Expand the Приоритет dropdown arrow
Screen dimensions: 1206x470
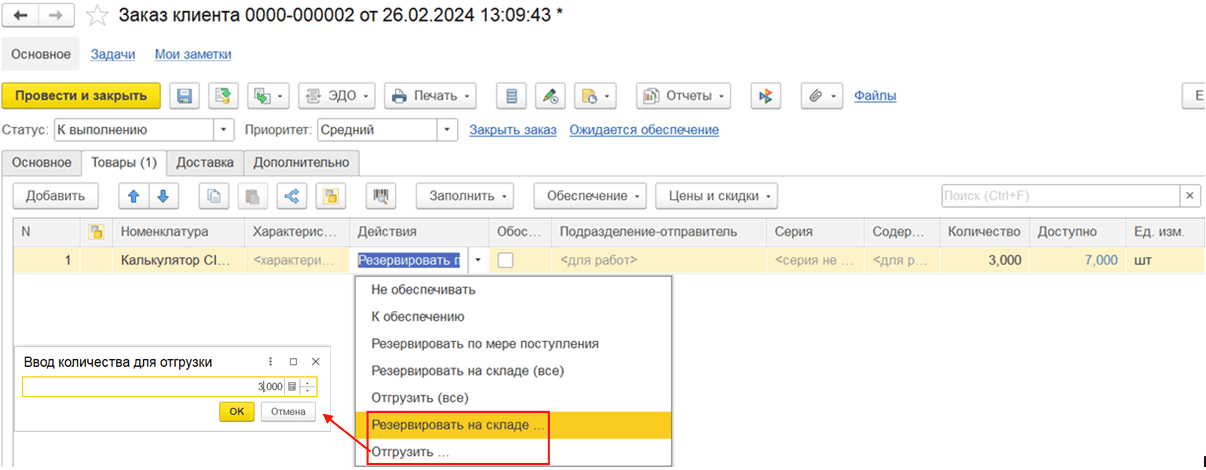point(447,130)
